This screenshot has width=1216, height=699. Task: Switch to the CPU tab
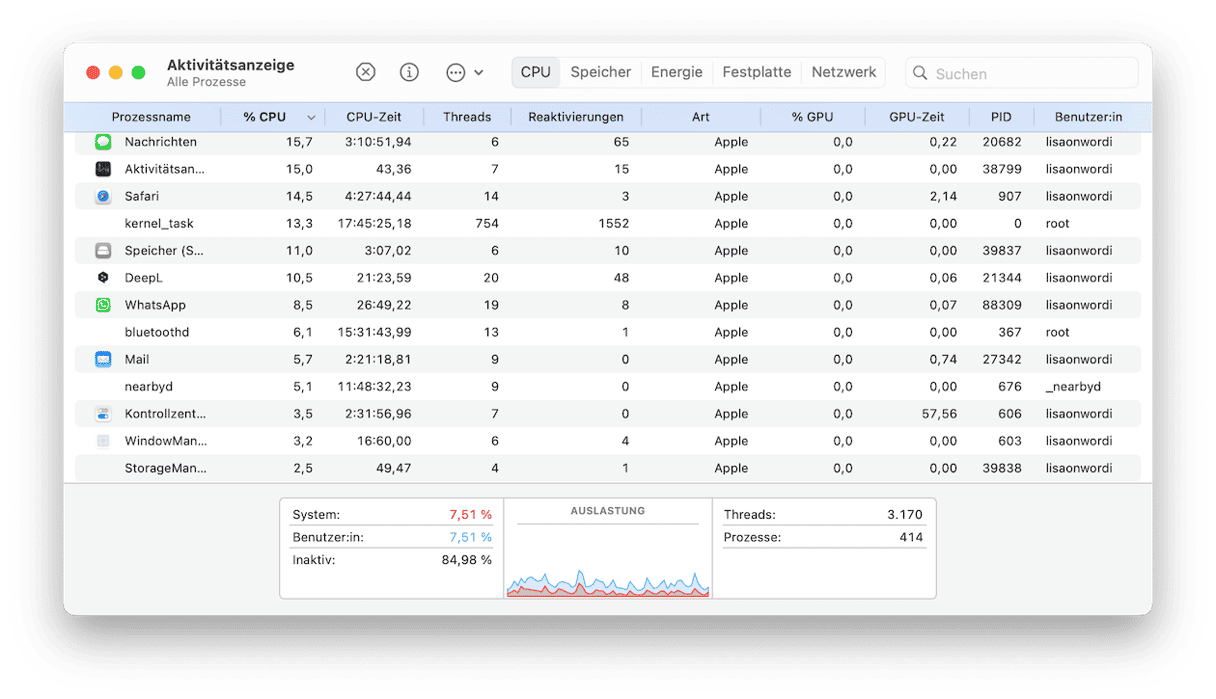[x=536, y=72]
